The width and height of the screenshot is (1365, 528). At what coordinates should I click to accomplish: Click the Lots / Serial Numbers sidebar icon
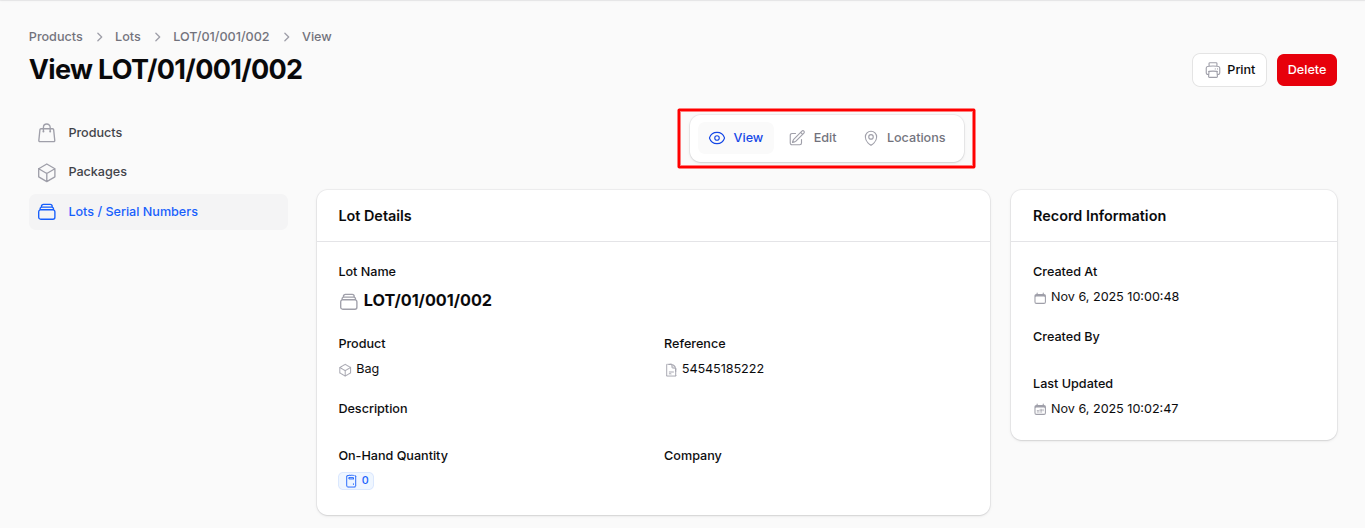(x=46, y=212)
